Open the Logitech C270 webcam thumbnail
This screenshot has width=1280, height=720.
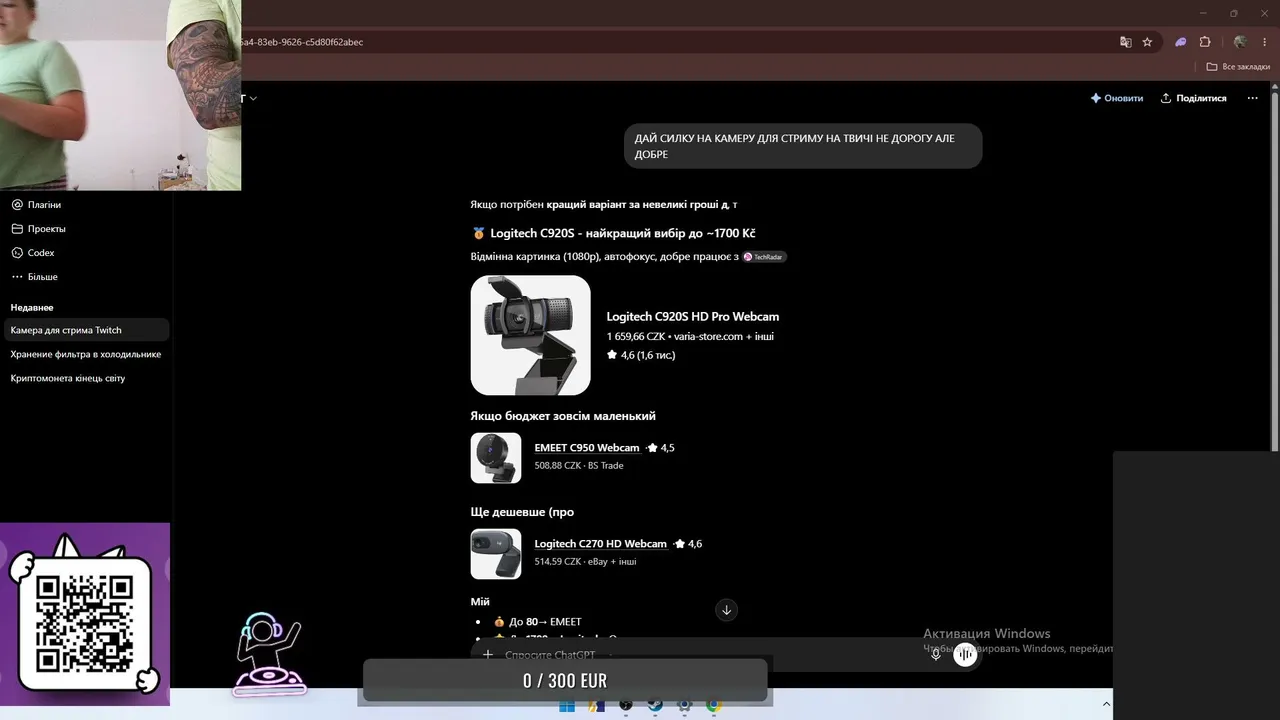coord(496,554)
